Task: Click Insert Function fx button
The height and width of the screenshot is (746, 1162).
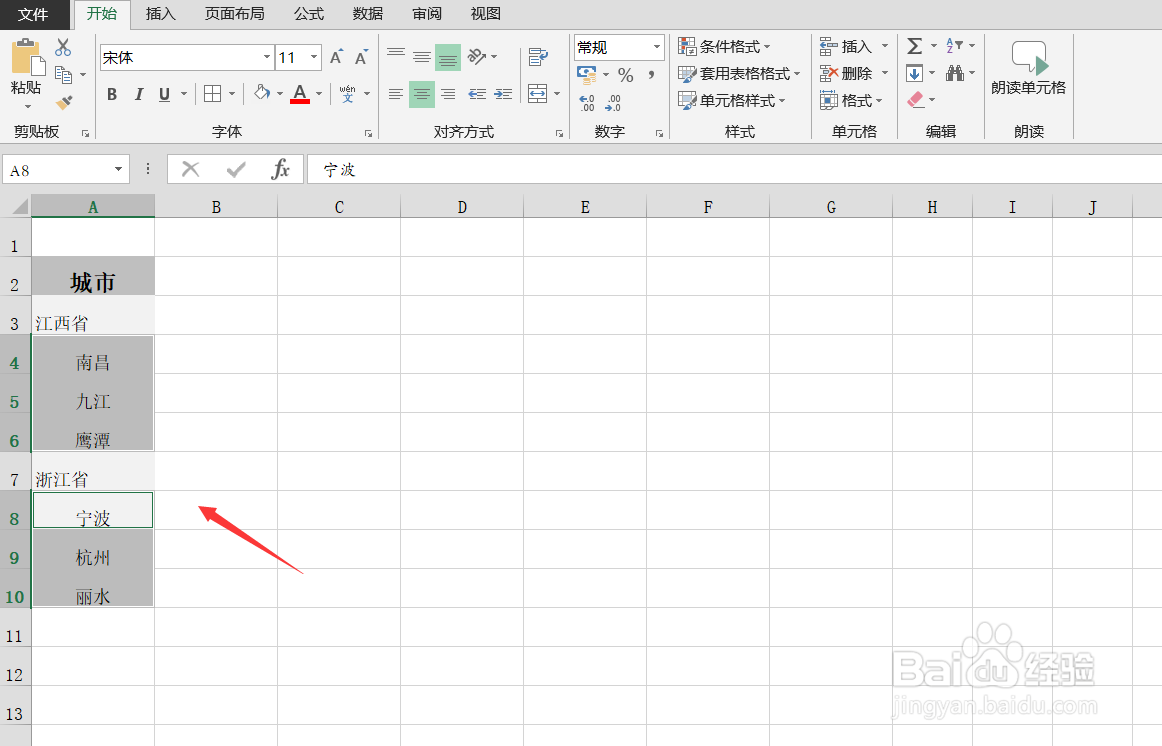Action: tap(281, 170)
